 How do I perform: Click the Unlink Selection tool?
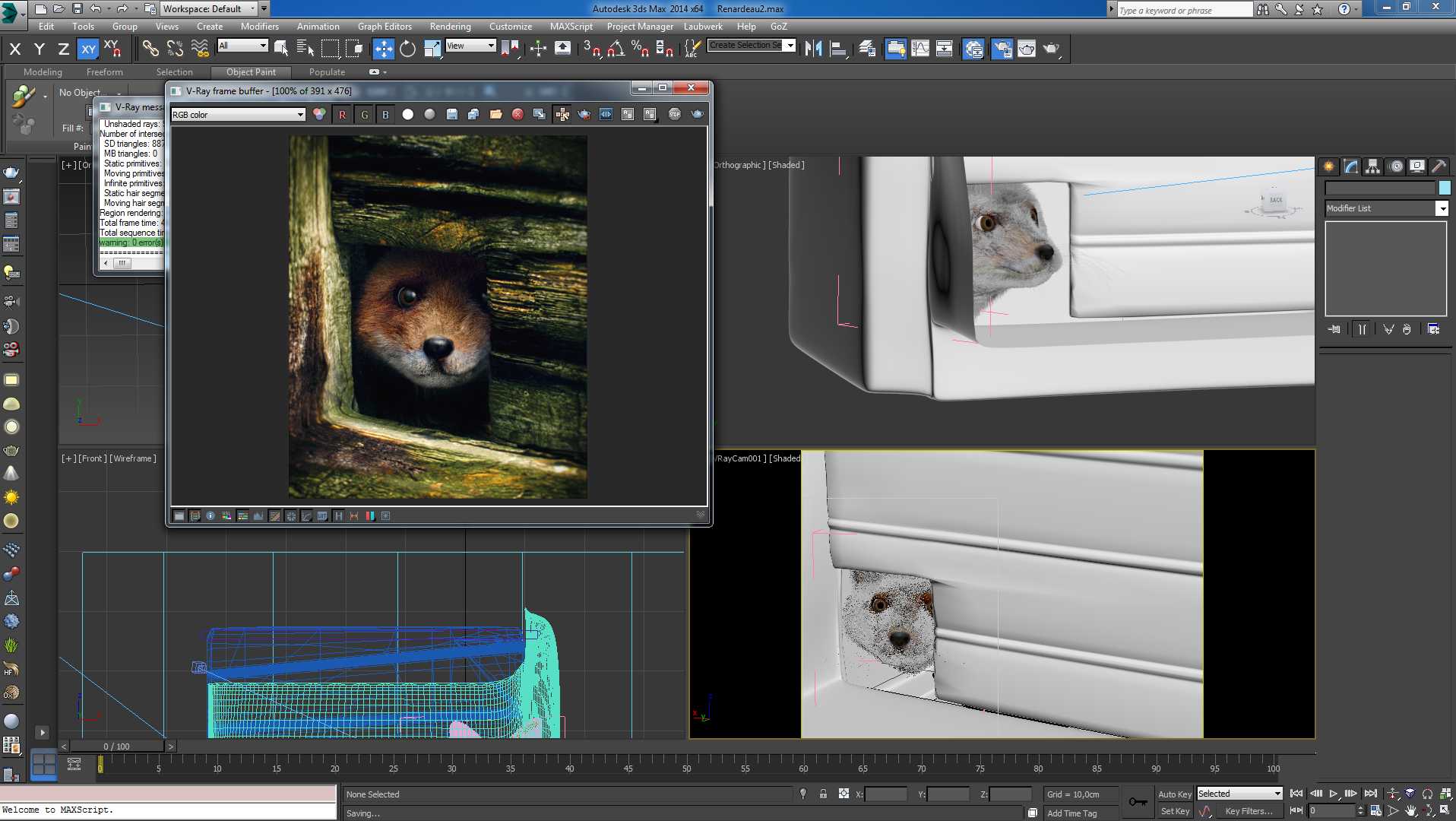click(x=175, y=49)
